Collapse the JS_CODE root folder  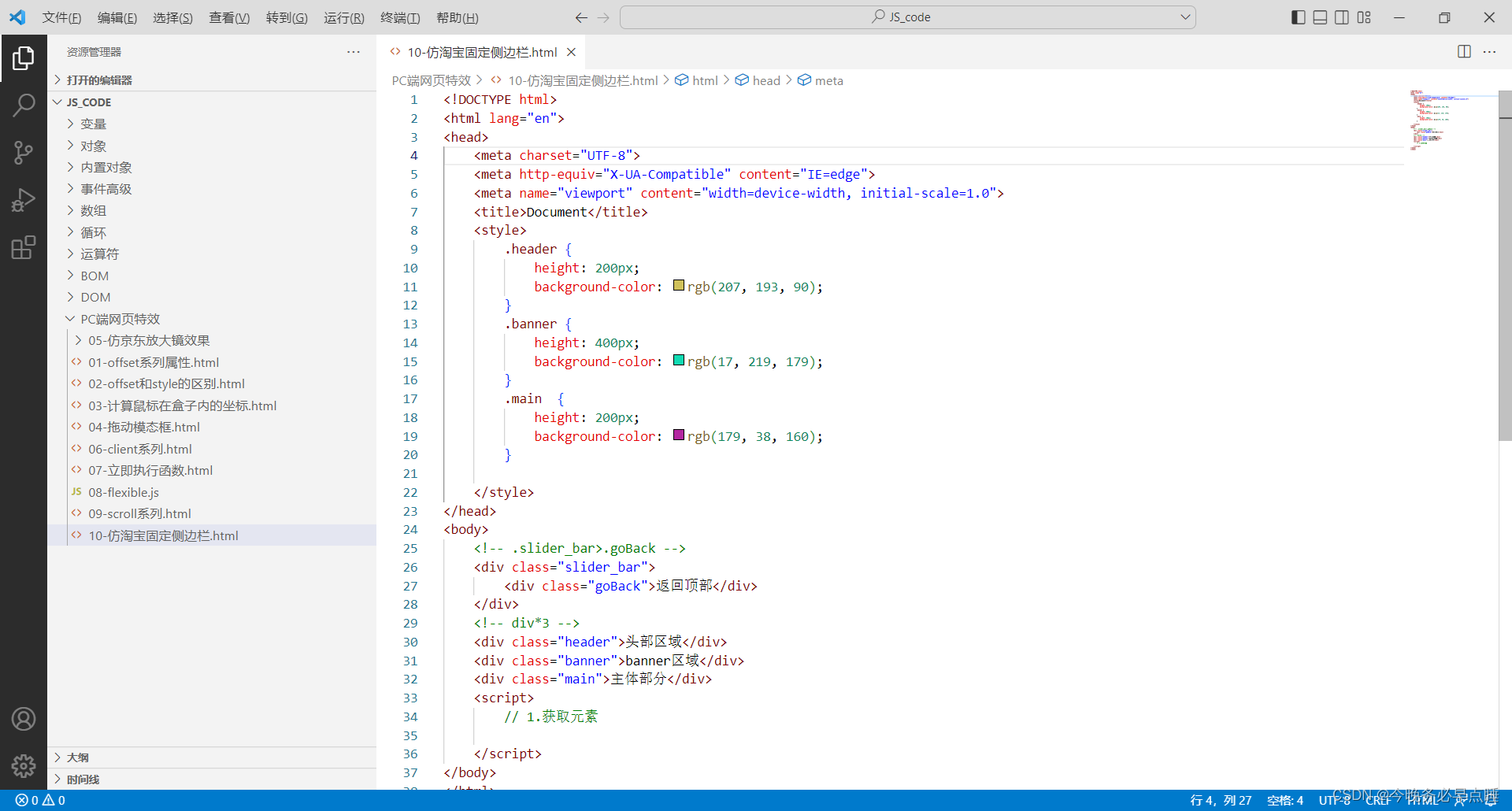tap(213, 102)
